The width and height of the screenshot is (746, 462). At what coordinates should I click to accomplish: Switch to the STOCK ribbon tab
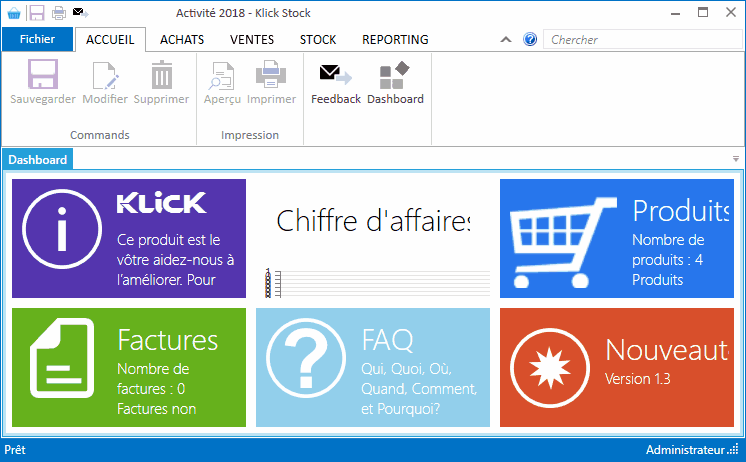tap(318, 40)
